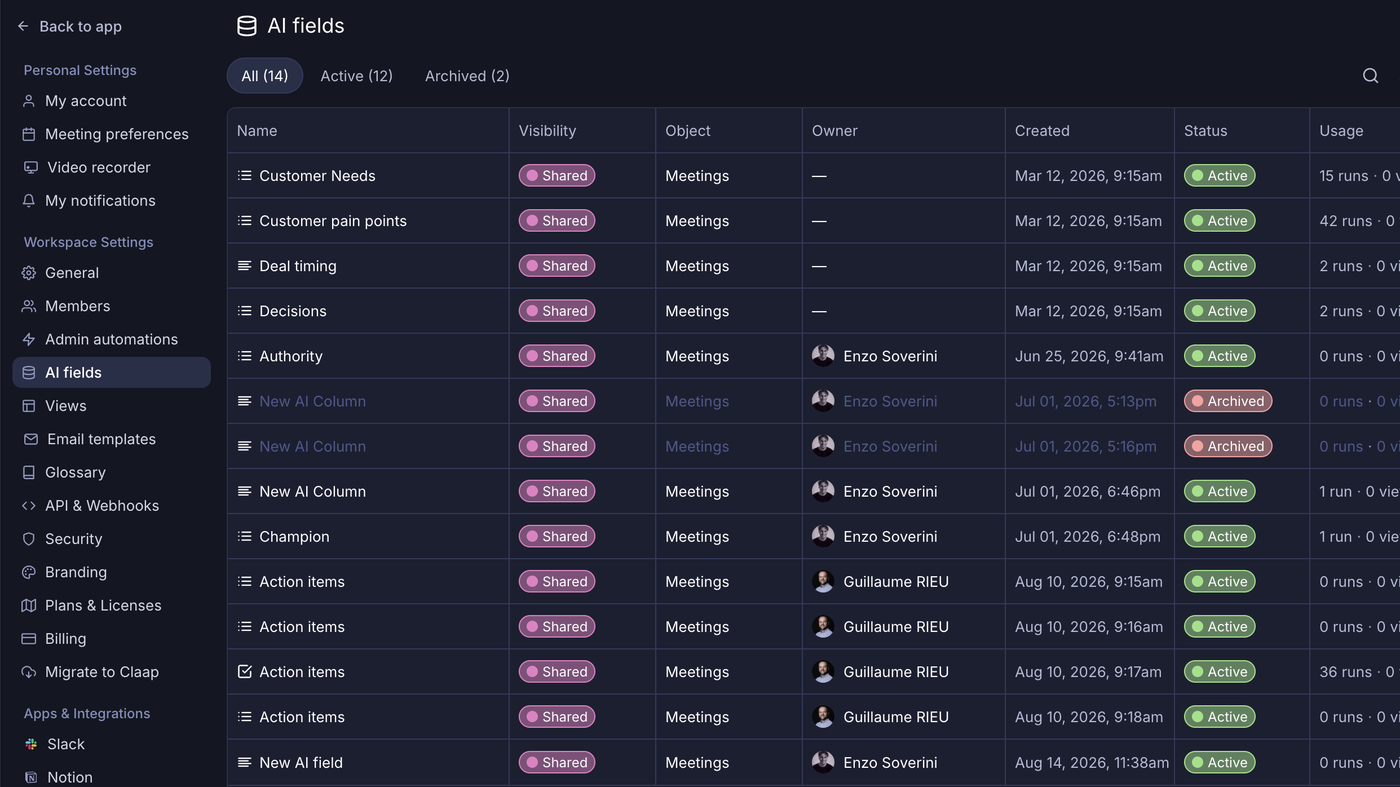Viewport: 1400px width, 787px height.
Task: Click the API & Webhooks code icon
Action: pyautogui.click(x=29, y=506)
